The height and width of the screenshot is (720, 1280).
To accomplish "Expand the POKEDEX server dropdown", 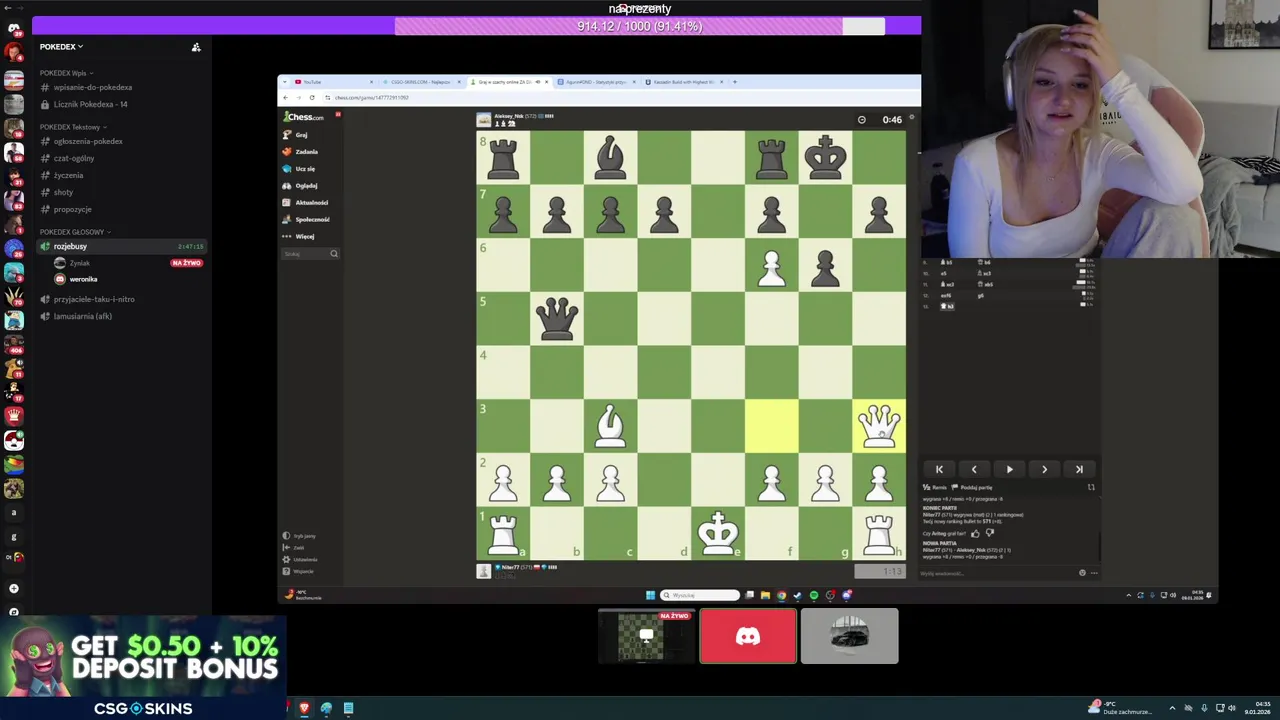I will pos(61,47).
